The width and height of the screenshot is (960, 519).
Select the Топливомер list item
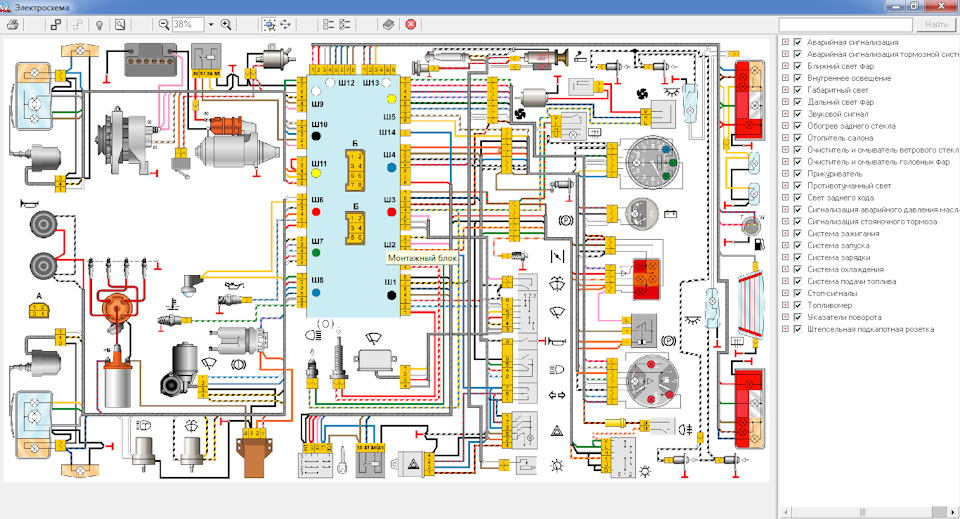[830, 305]
